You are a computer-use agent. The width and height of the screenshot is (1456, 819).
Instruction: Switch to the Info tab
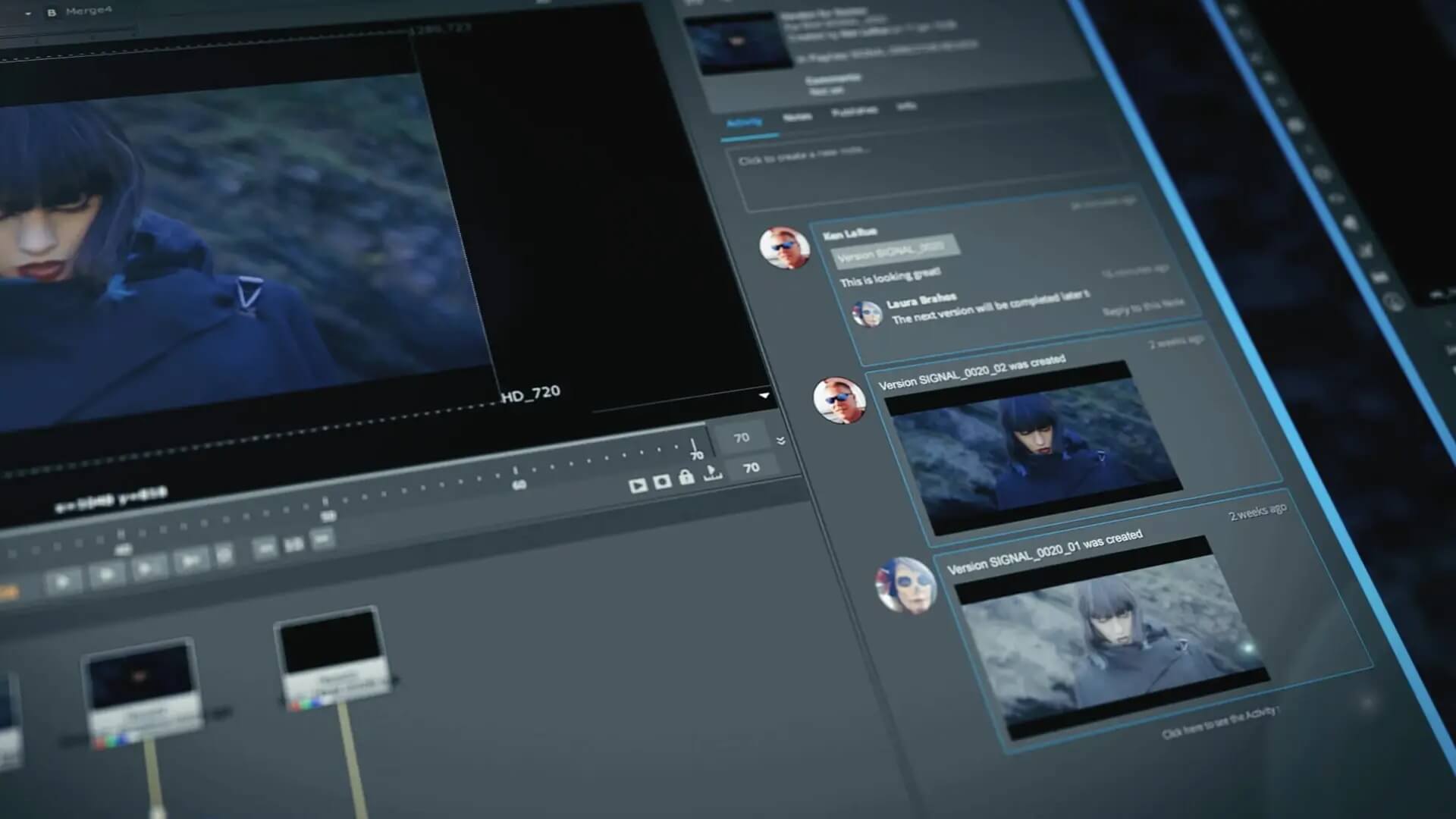[x=906, y=106]
